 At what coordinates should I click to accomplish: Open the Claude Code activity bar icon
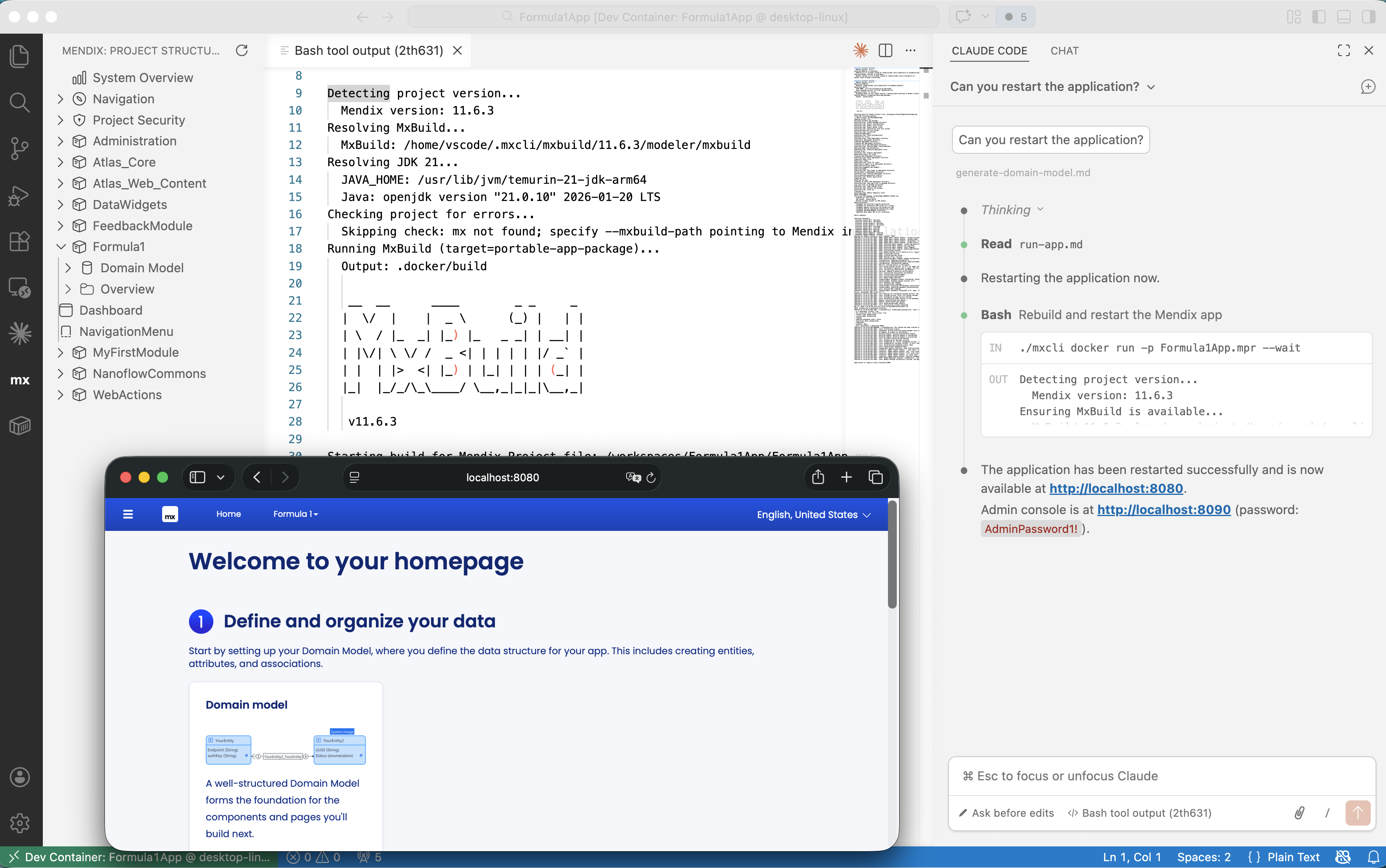click(20, 333)
